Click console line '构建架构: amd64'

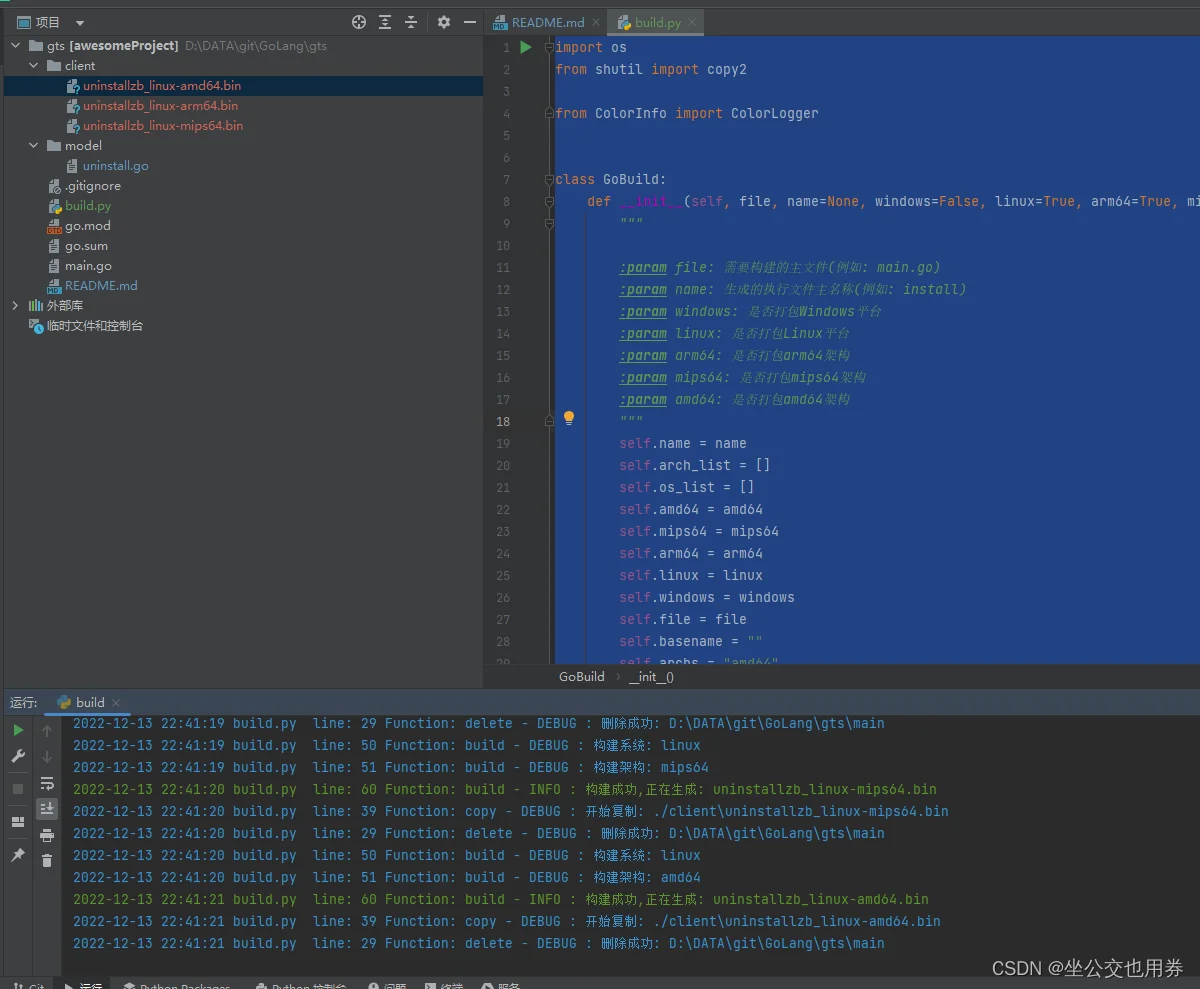pos(647,877)
